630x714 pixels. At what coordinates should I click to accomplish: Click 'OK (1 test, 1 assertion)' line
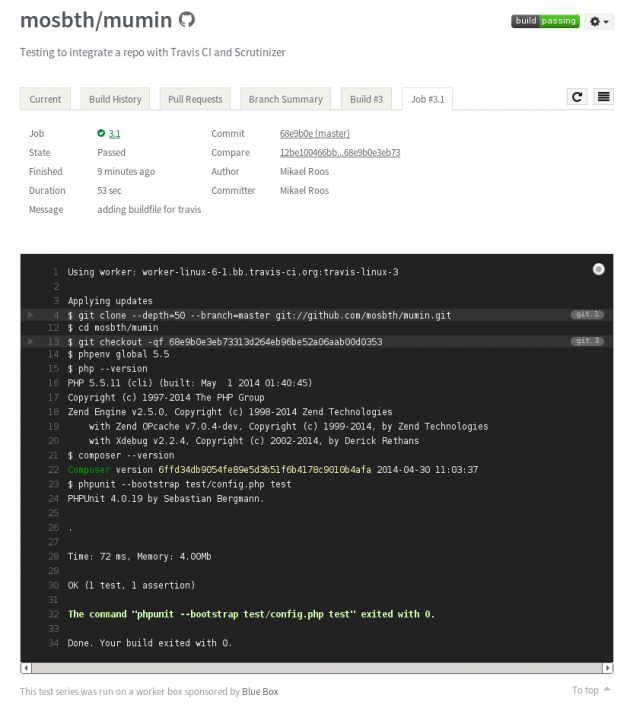click(x=131, y=585)
